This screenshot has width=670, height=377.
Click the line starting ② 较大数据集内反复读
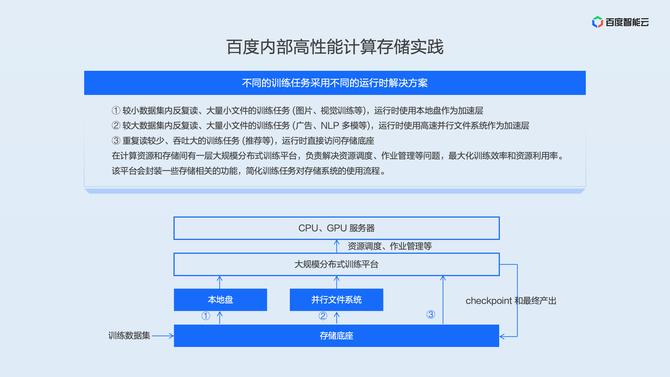[x=320, y=126]
